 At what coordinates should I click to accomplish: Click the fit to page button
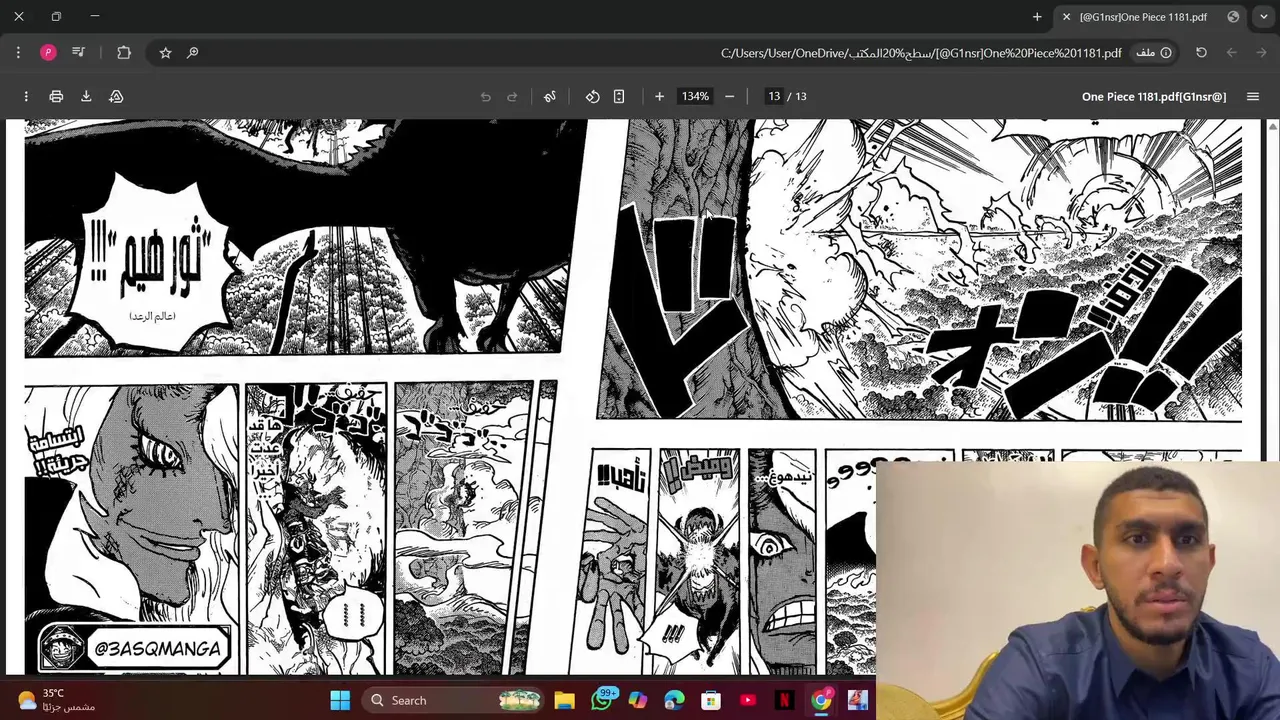click(x=619, y=96)
